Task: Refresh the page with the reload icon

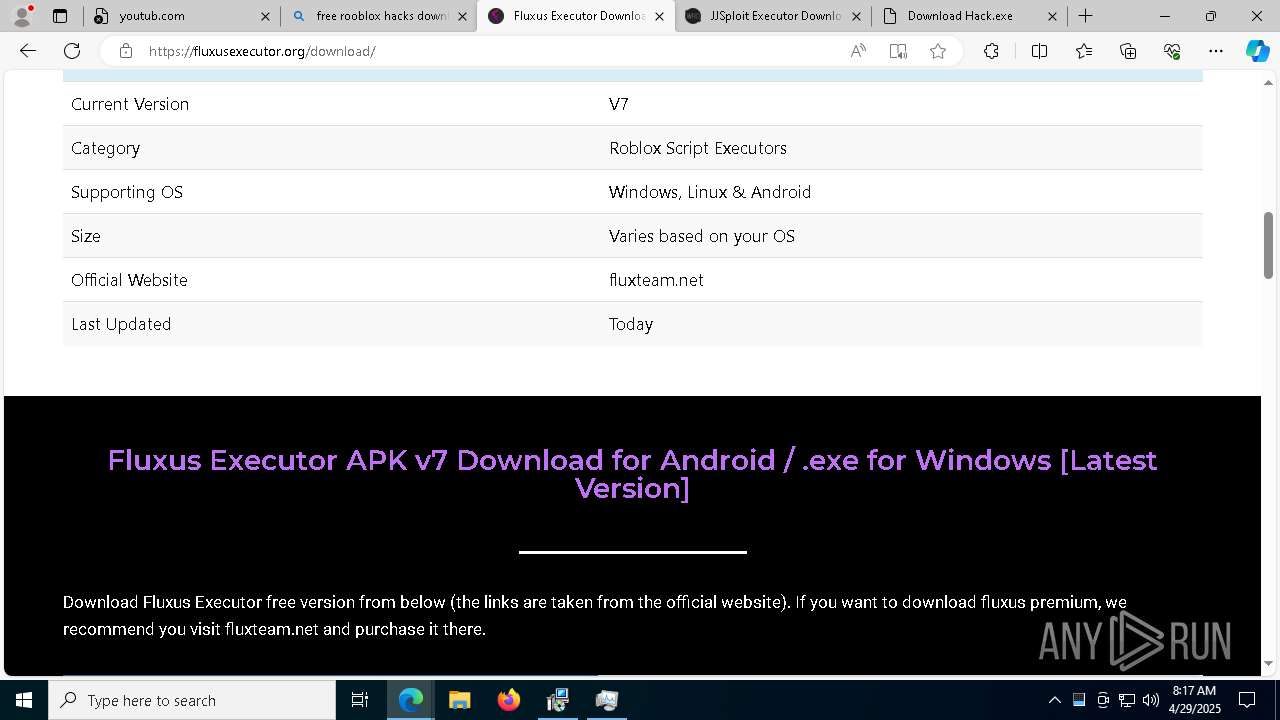Action: click(x=72, y=51)
